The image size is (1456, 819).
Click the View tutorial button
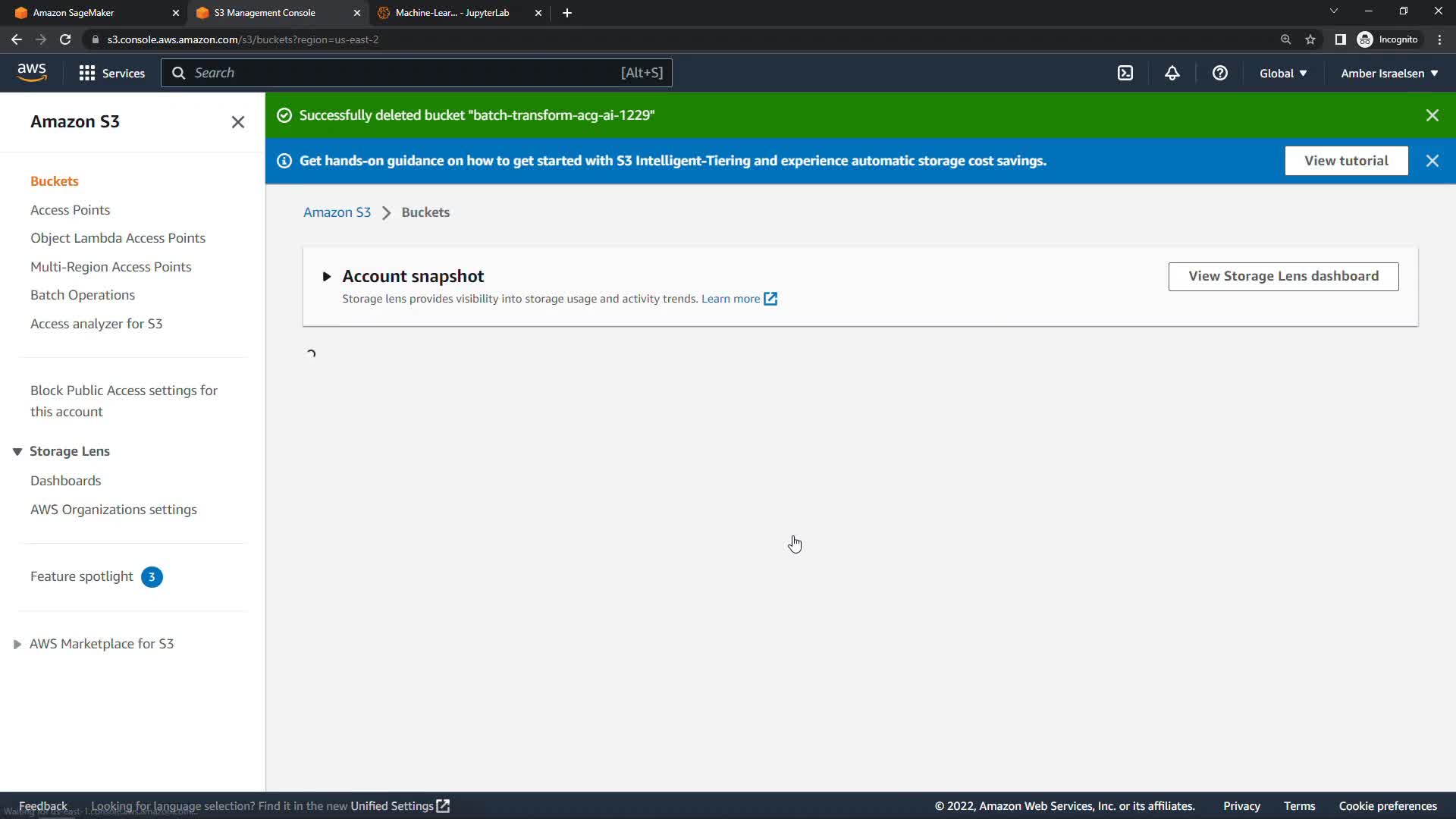coord(1346,161)
